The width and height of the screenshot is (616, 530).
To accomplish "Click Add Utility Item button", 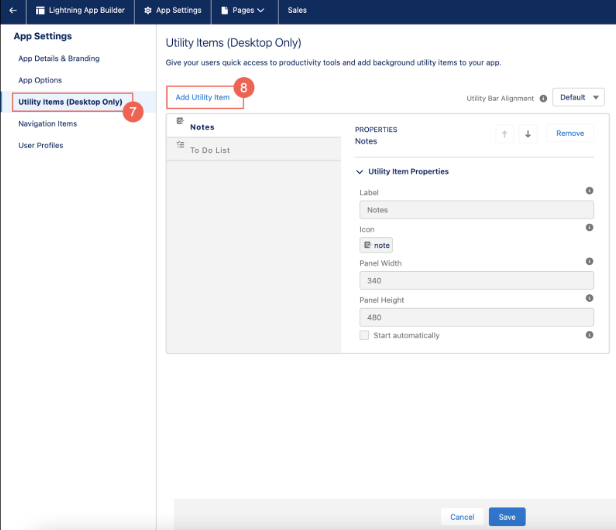I will (203, 97).
